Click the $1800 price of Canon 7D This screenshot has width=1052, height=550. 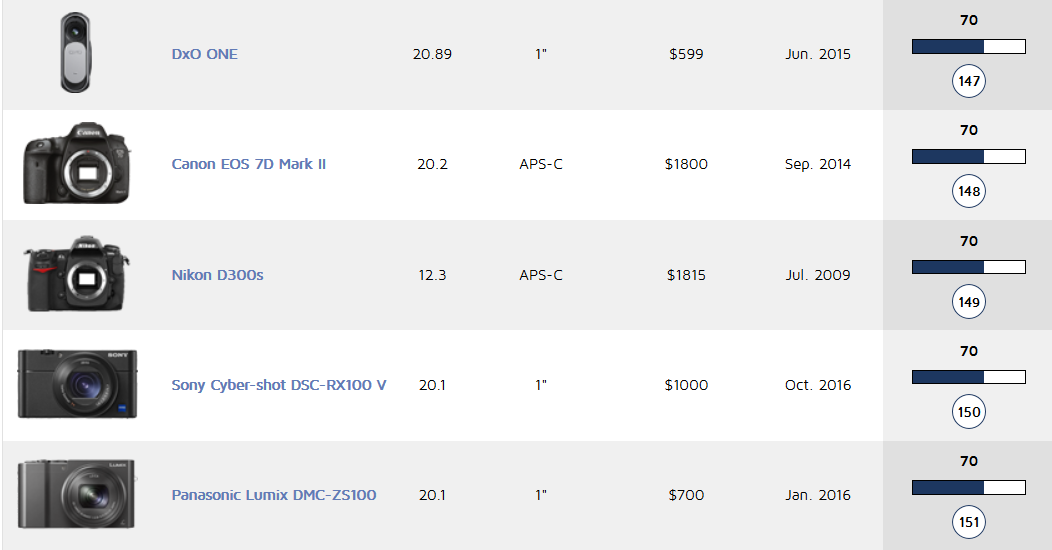coord(686,164)
